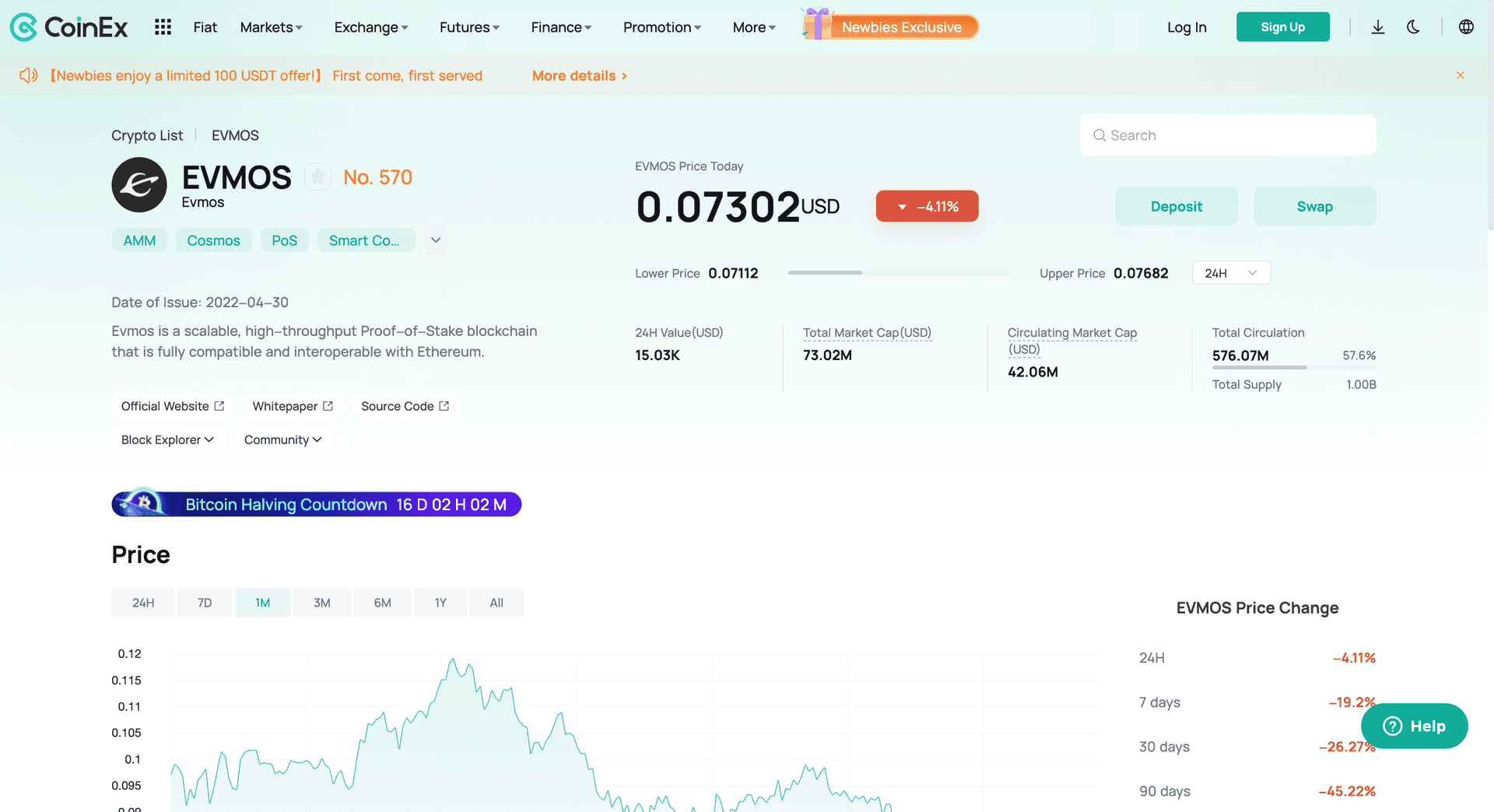Open the 24H price range dropdown

1231,273
